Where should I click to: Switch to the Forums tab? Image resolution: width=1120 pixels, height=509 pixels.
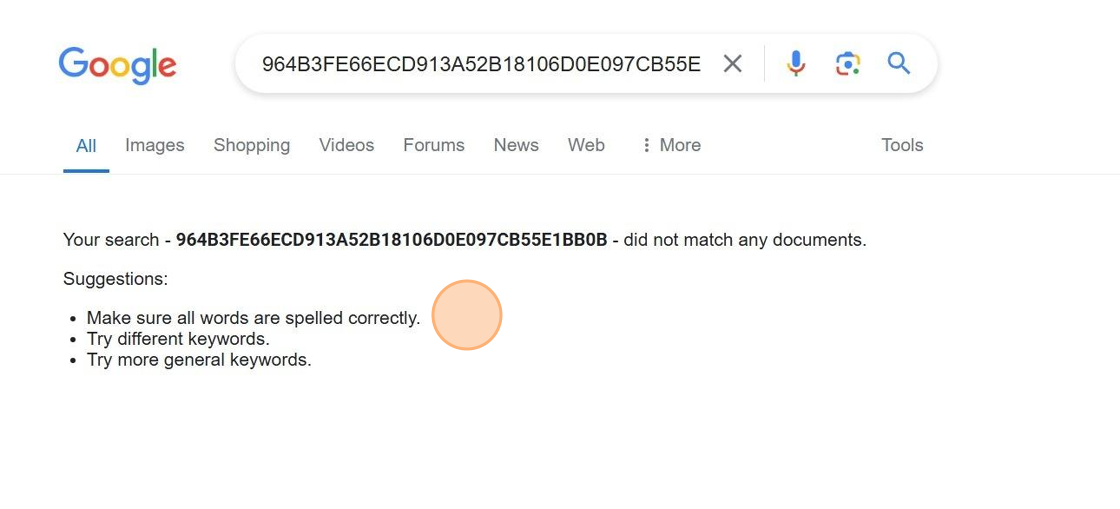coord(434,145)
